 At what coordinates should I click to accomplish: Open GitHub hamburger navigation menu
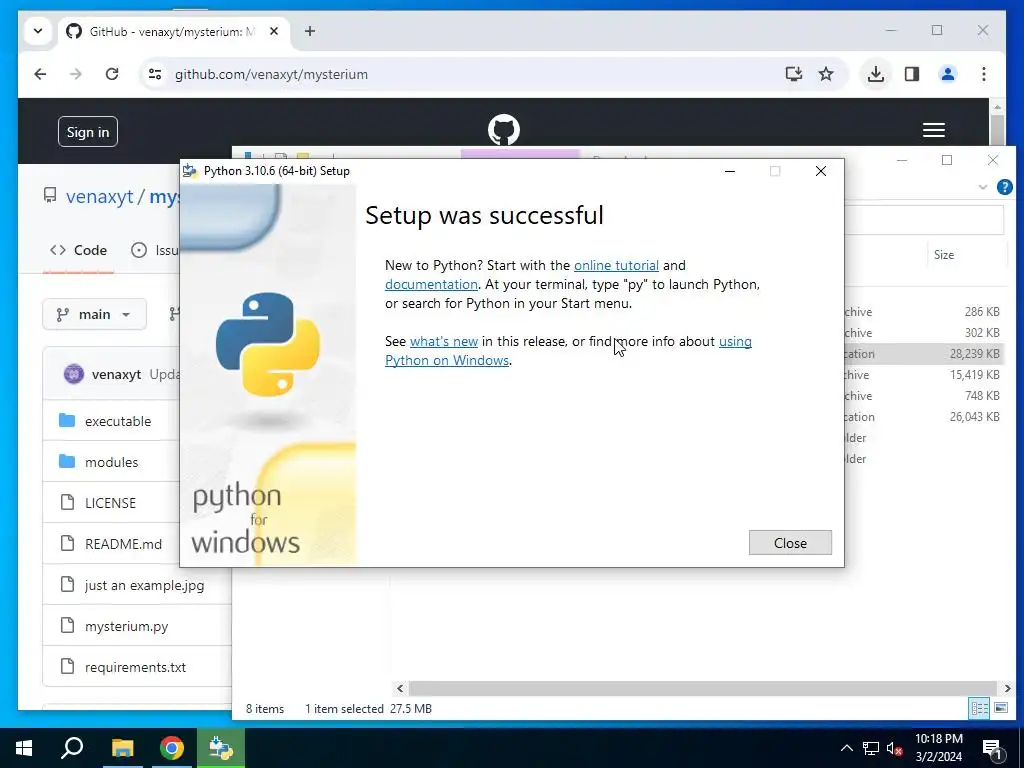pos(933,130)
